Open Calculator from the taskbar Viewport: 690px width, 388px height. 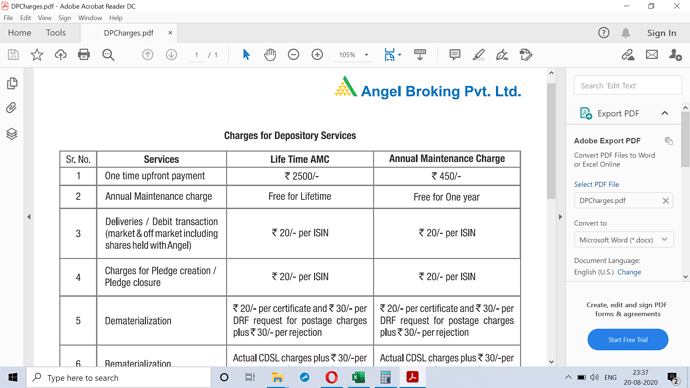[385, 377]
